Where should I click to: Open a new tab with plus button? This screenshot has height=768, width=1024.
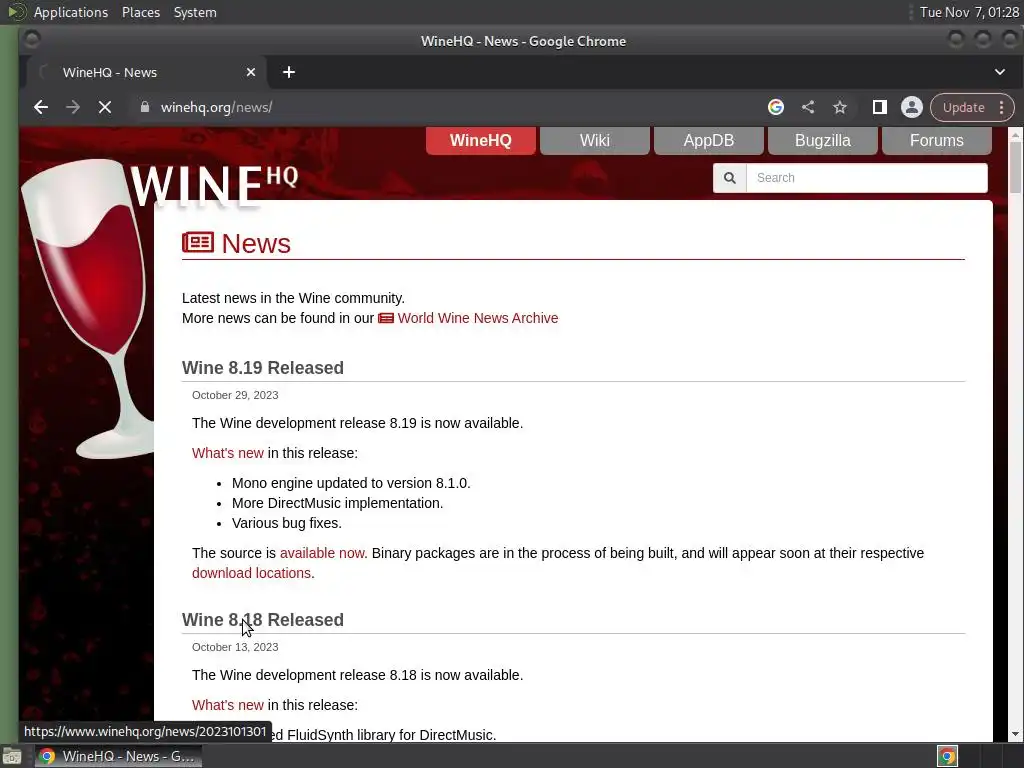[x=289, y=72]
